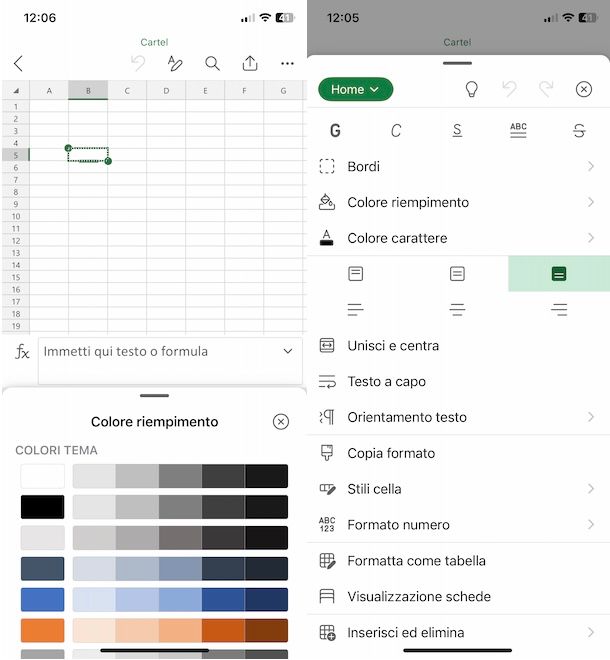Tap the Bordi dashed square icon
This screenshot has height=660, width=610.
point(327,166)
